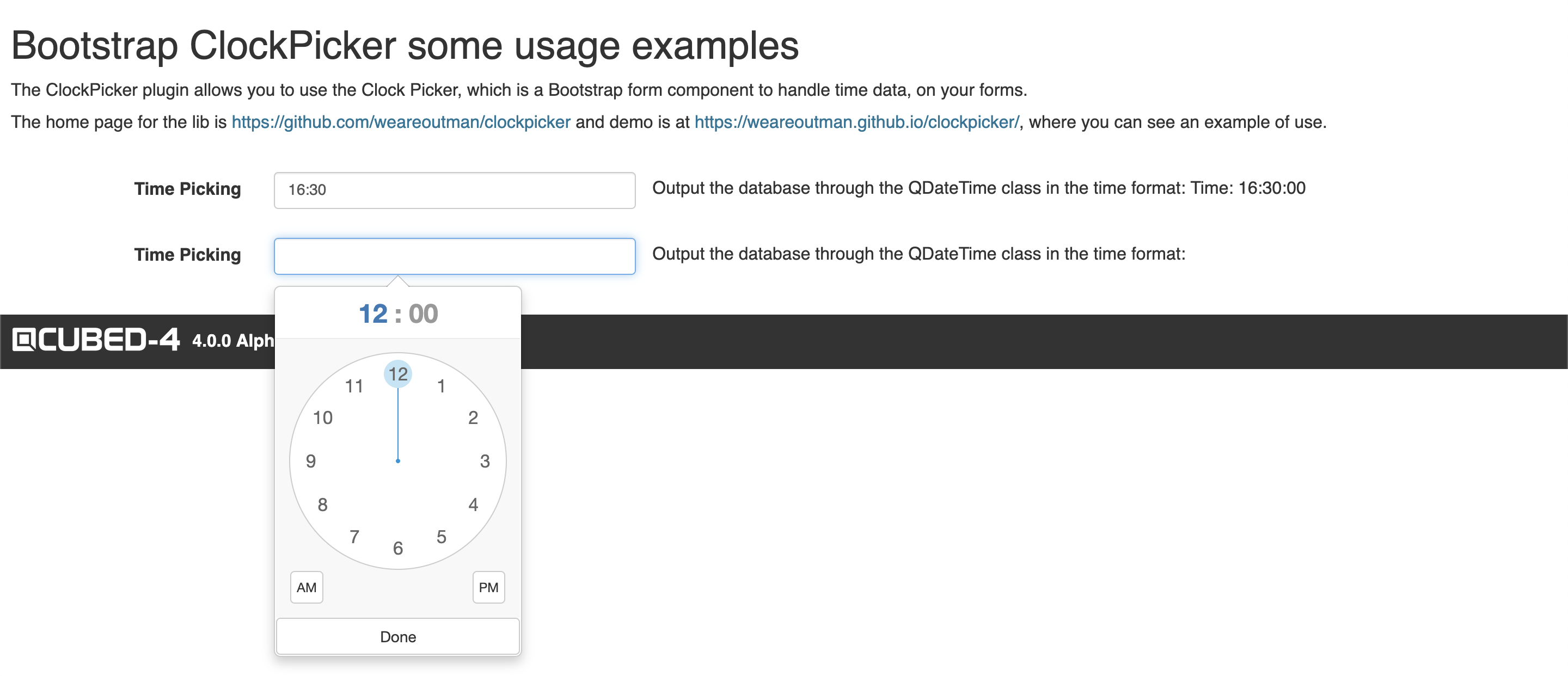The width and height of the screenshot is (1568, 676).
Task: Click the empty second Time Picking input
Action: (454, 256)
